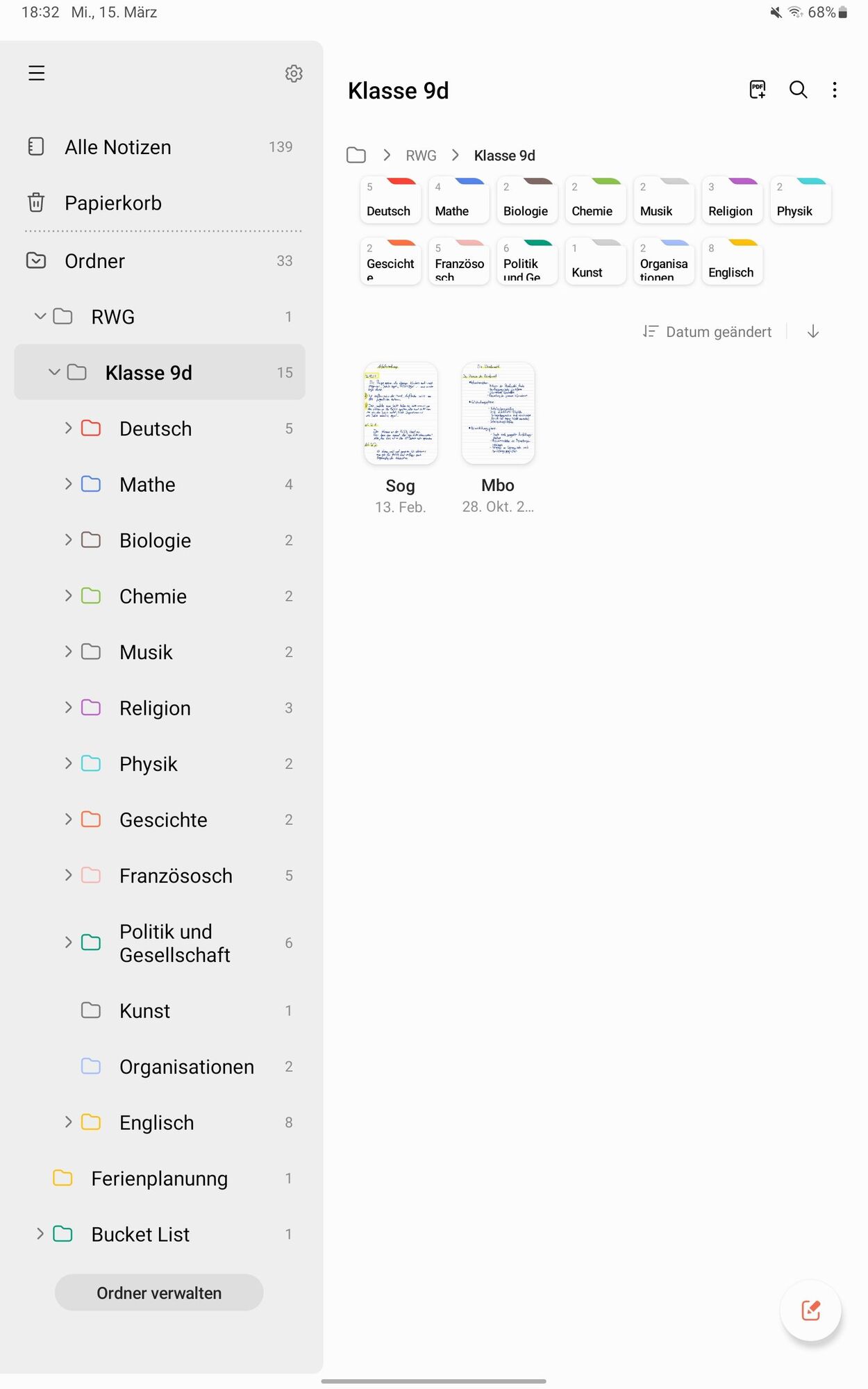Tap the root folder breadcrumb icon
Screen dimensions: 868x1389
[356, 156]
